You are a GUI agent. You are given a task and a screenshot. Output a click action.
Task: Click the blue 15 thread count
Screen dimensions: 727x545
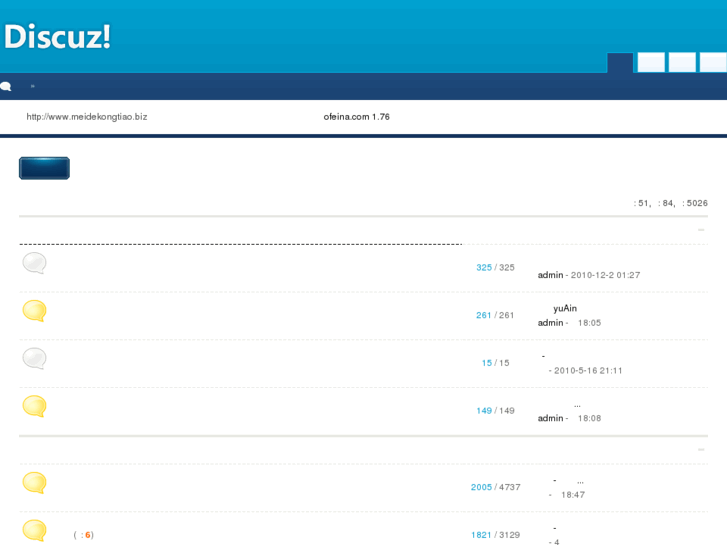coord(486,363)
